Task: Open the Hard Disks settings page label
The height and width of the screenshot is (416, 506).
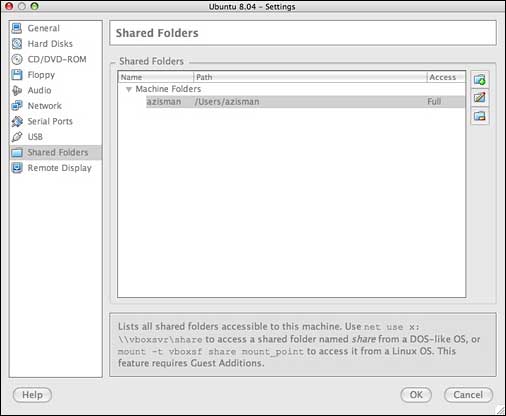Action: coord(50,44)
